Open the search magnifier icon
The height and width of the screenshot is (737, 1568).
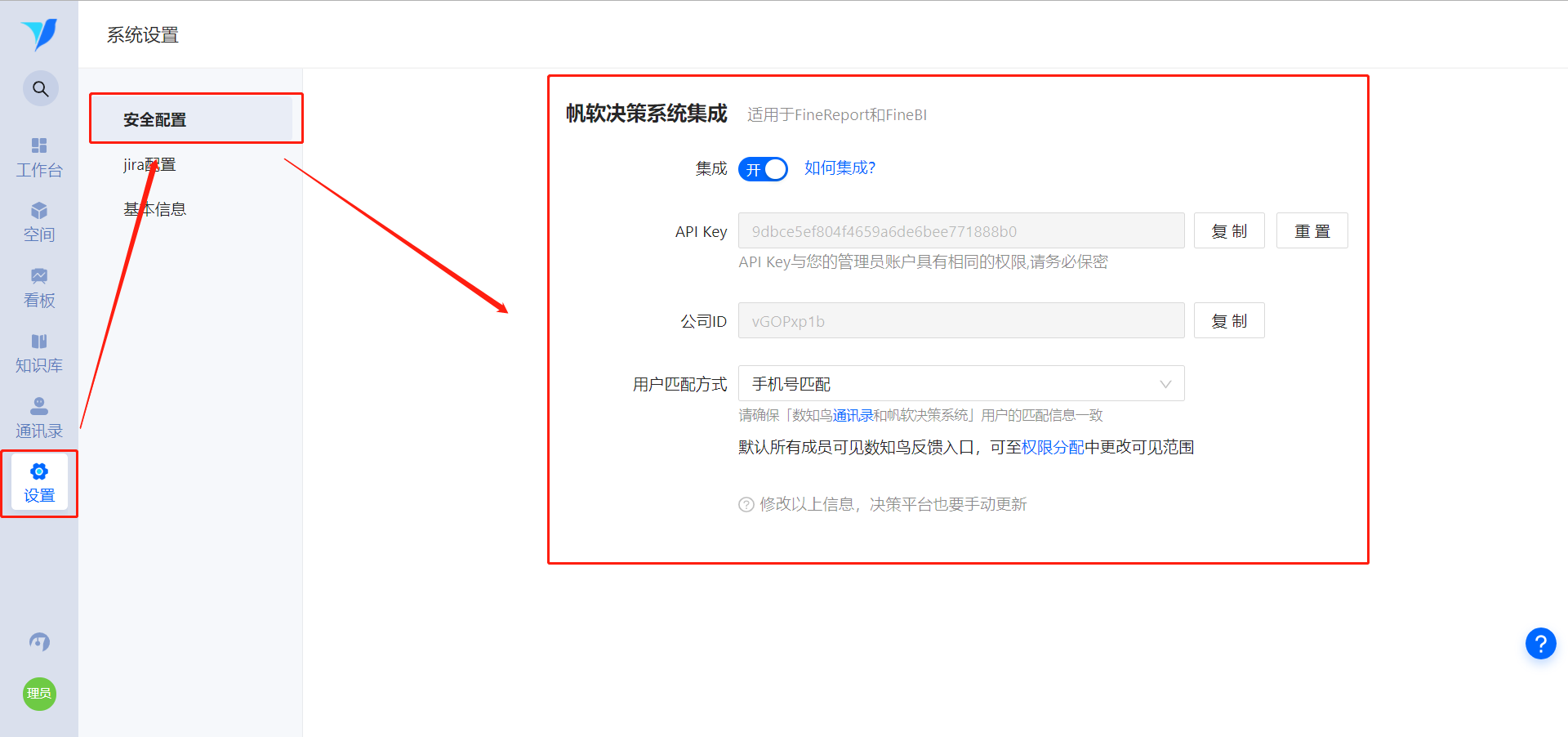tap(40, 89)
